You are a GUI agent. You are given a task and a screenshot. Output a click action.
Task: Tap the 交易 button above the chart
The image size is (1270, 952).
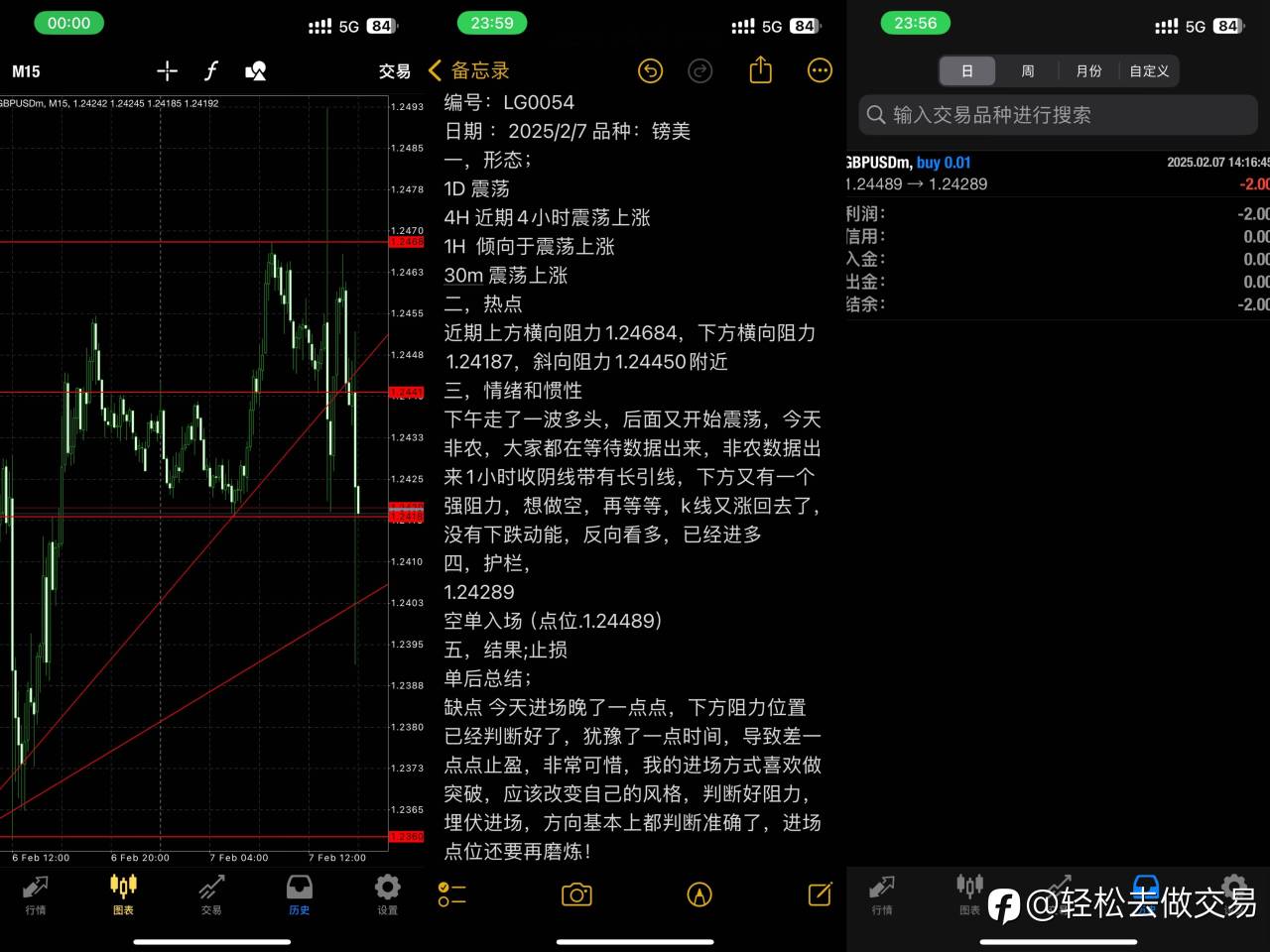tap(395, 71)
